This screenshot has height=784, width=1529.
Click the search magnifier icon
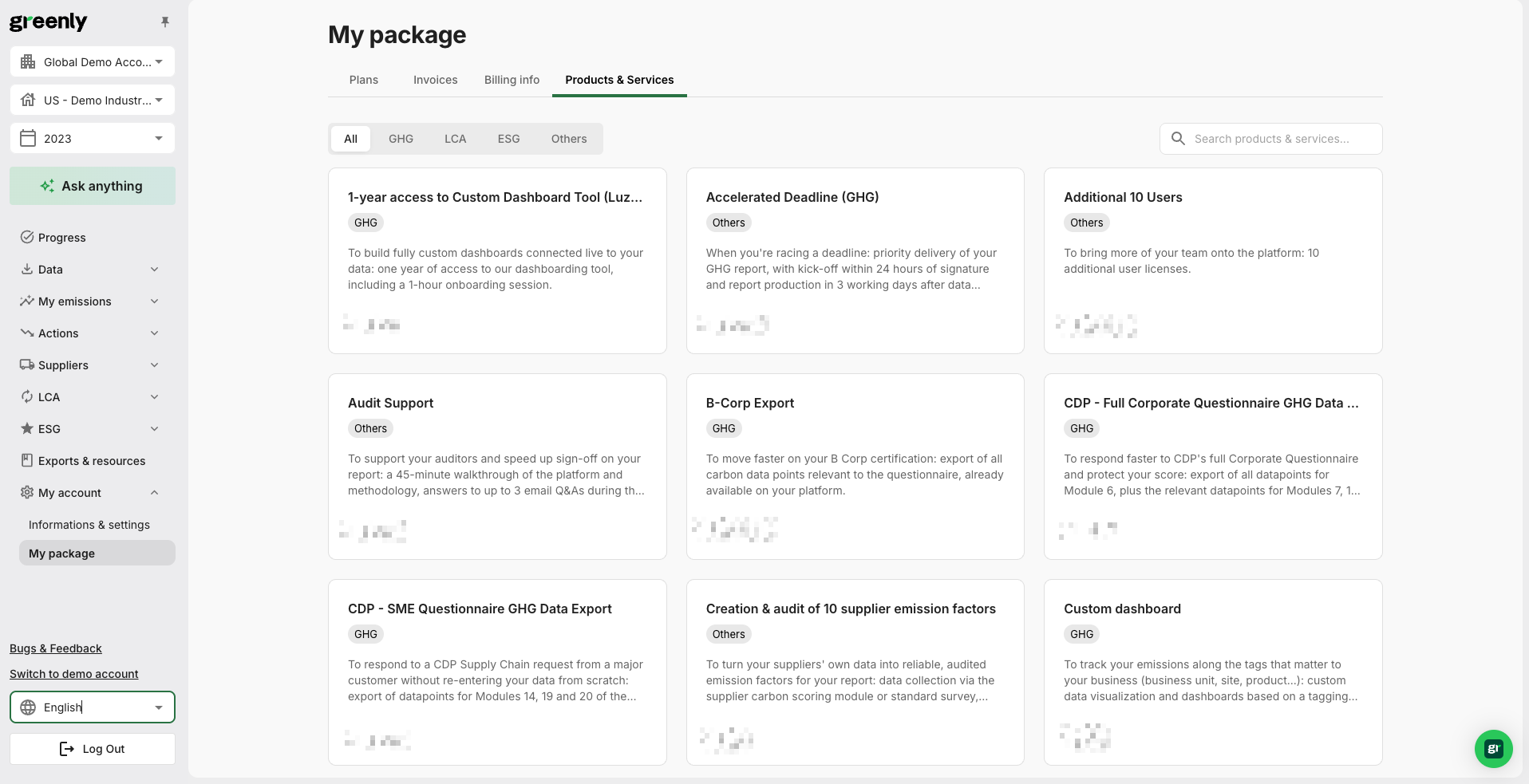click(x=1178, y=139)
